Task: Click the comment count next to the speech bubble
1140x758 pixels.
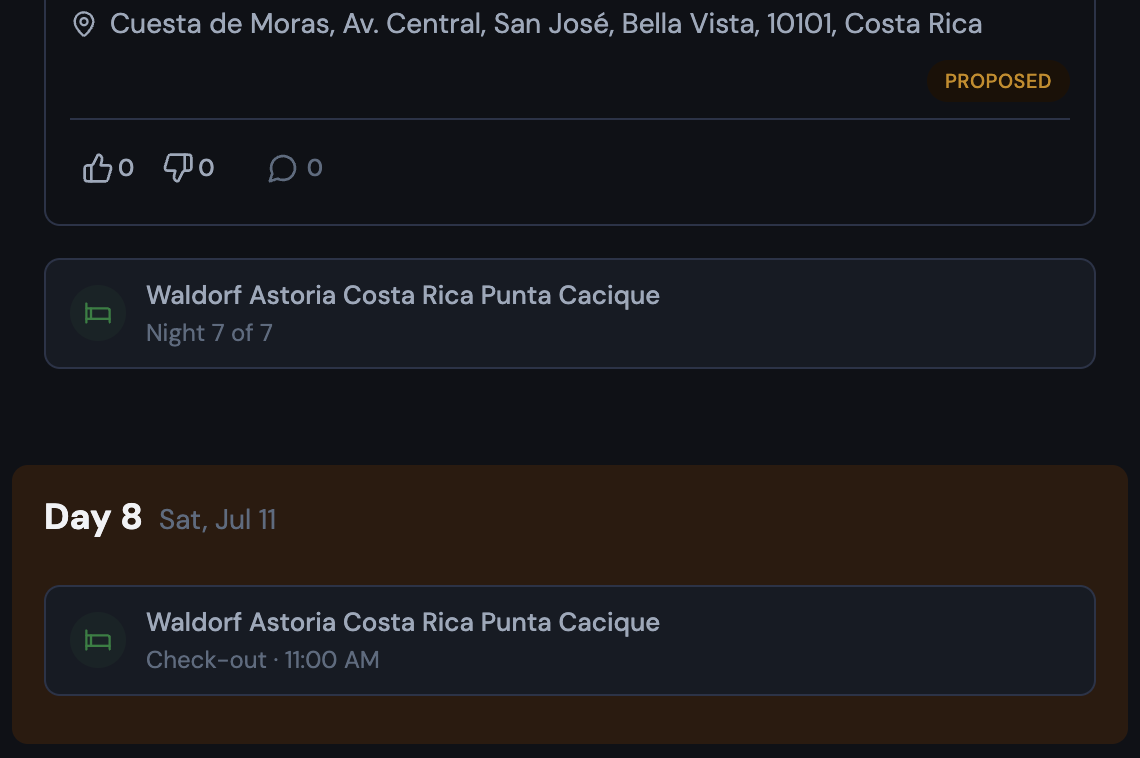Action: coord(315,167)
